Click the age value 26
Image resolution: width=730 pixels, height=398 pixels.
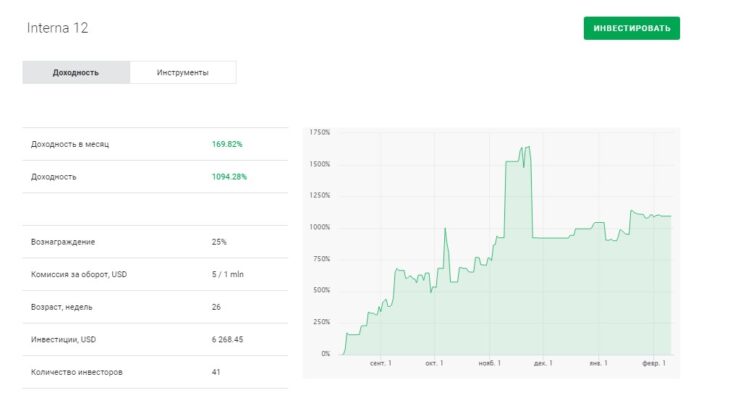point(216,307)
